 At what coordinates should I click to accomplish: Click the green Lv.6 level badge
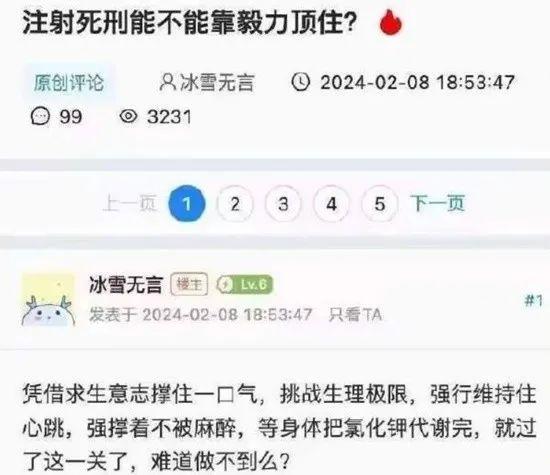click(x=244, y=285)
